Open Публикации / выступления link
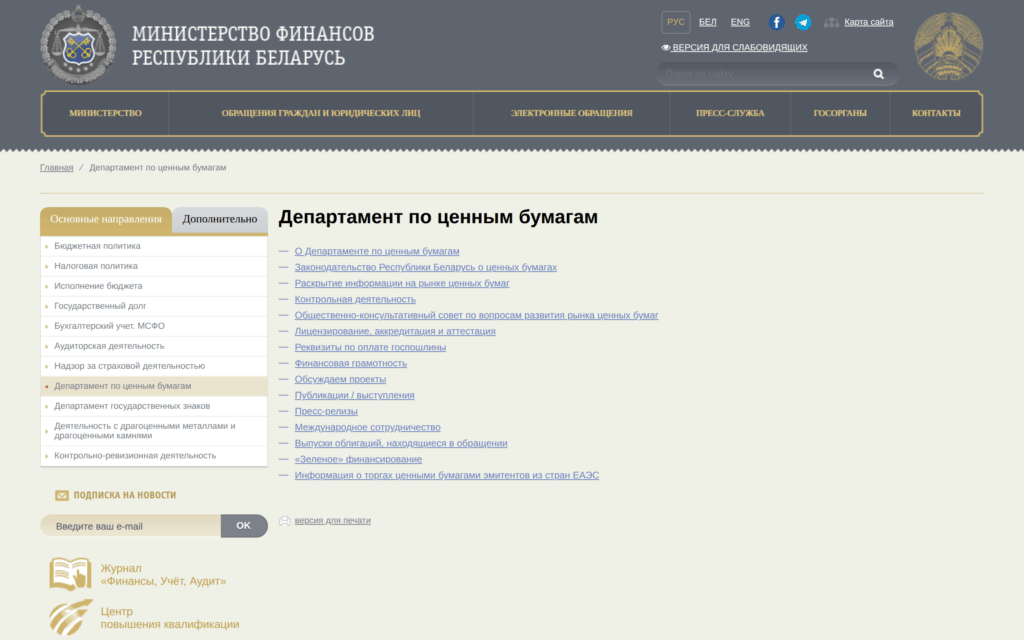 pyautogui.click(x=355, y=396)
